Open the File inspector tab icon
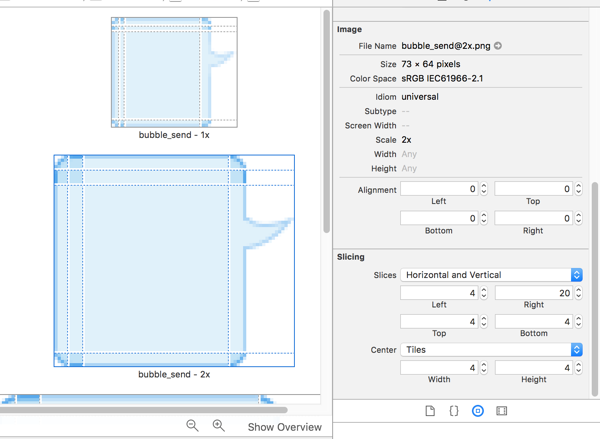600x439 pixels. coord(430,411)
